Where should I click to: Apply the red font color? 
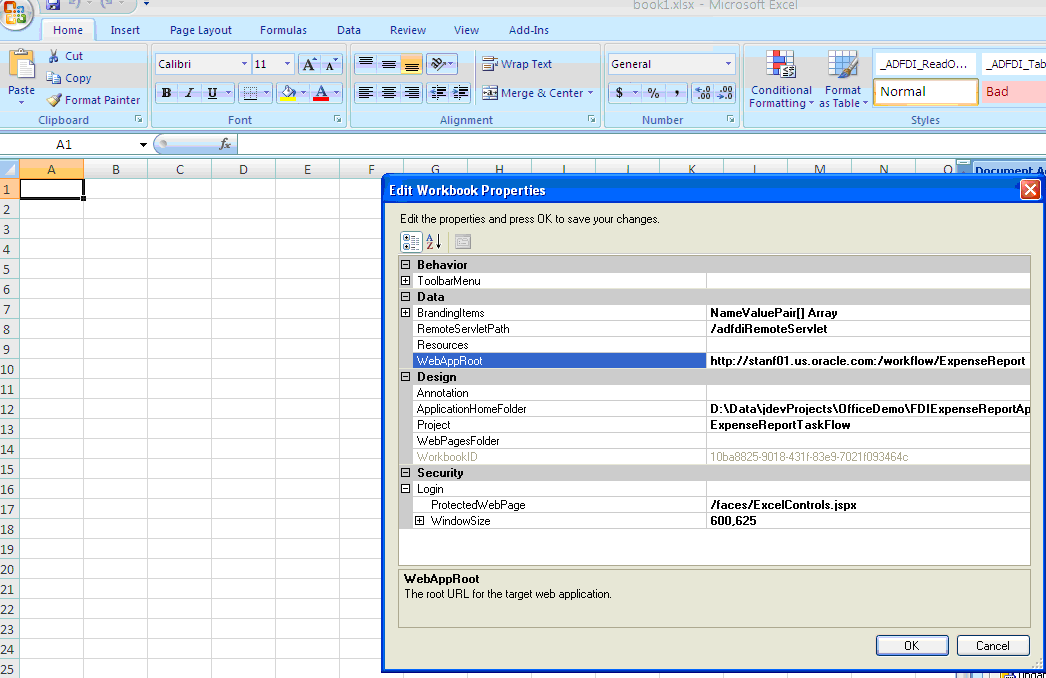[321, 93]
